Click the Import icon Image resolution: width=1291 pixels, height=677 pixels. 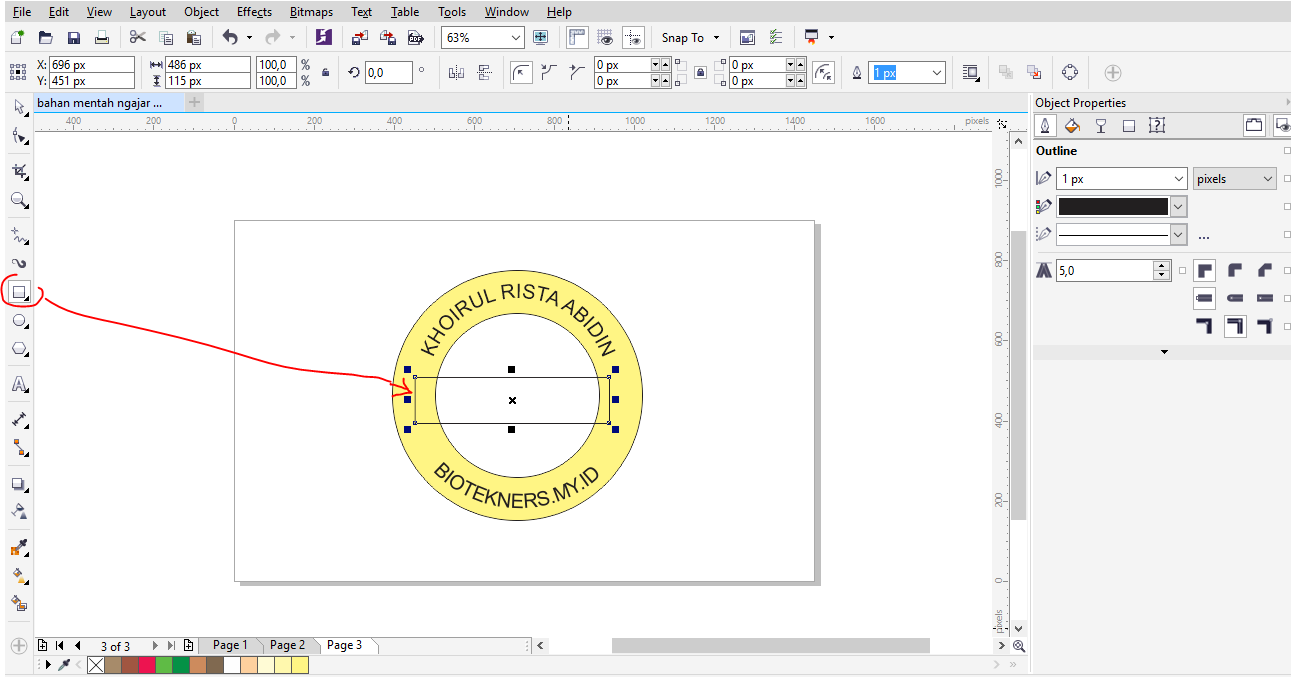[360, 37]
